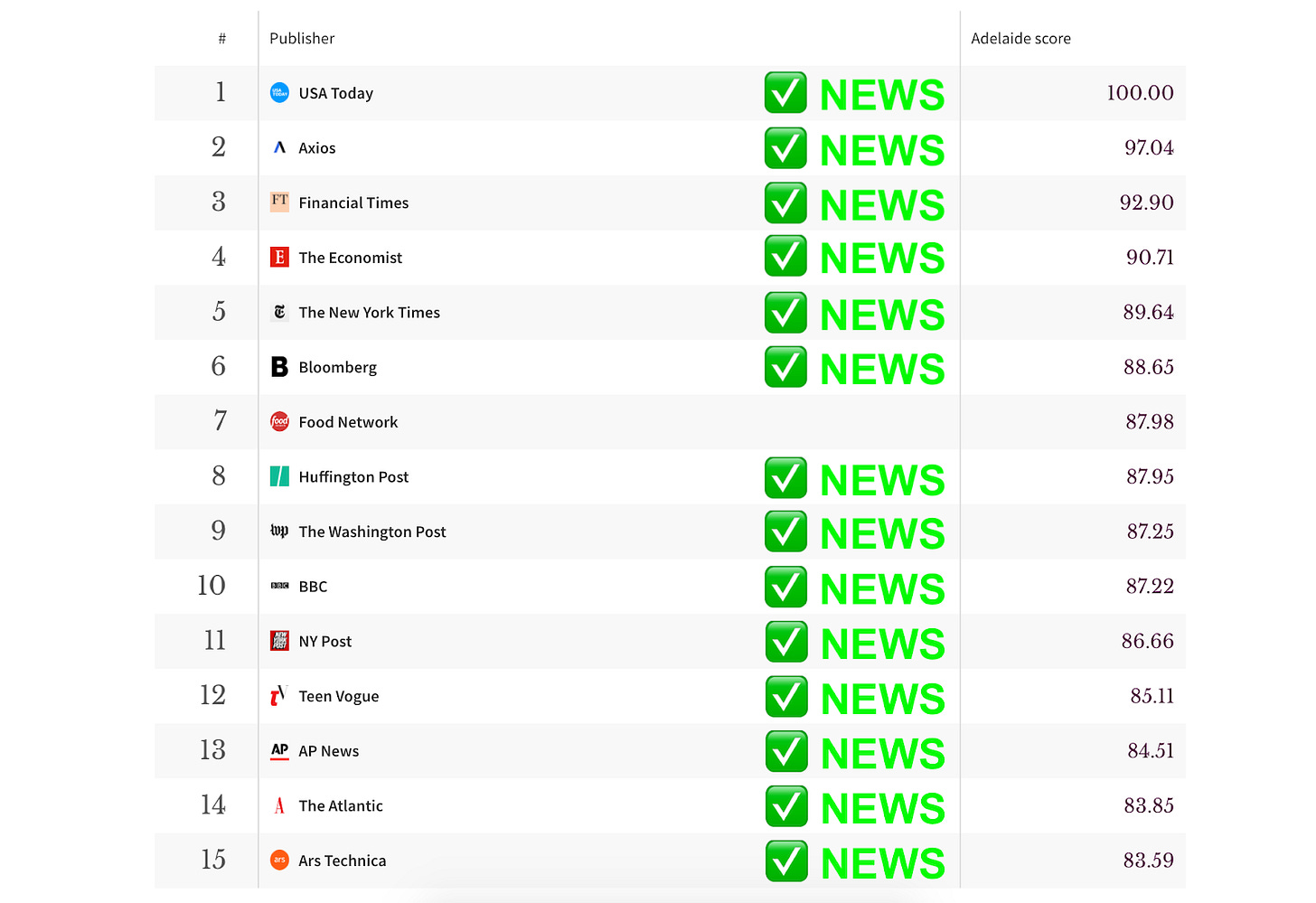Click the score value 88.65

pyautogui.click(x=1149, y=367)
